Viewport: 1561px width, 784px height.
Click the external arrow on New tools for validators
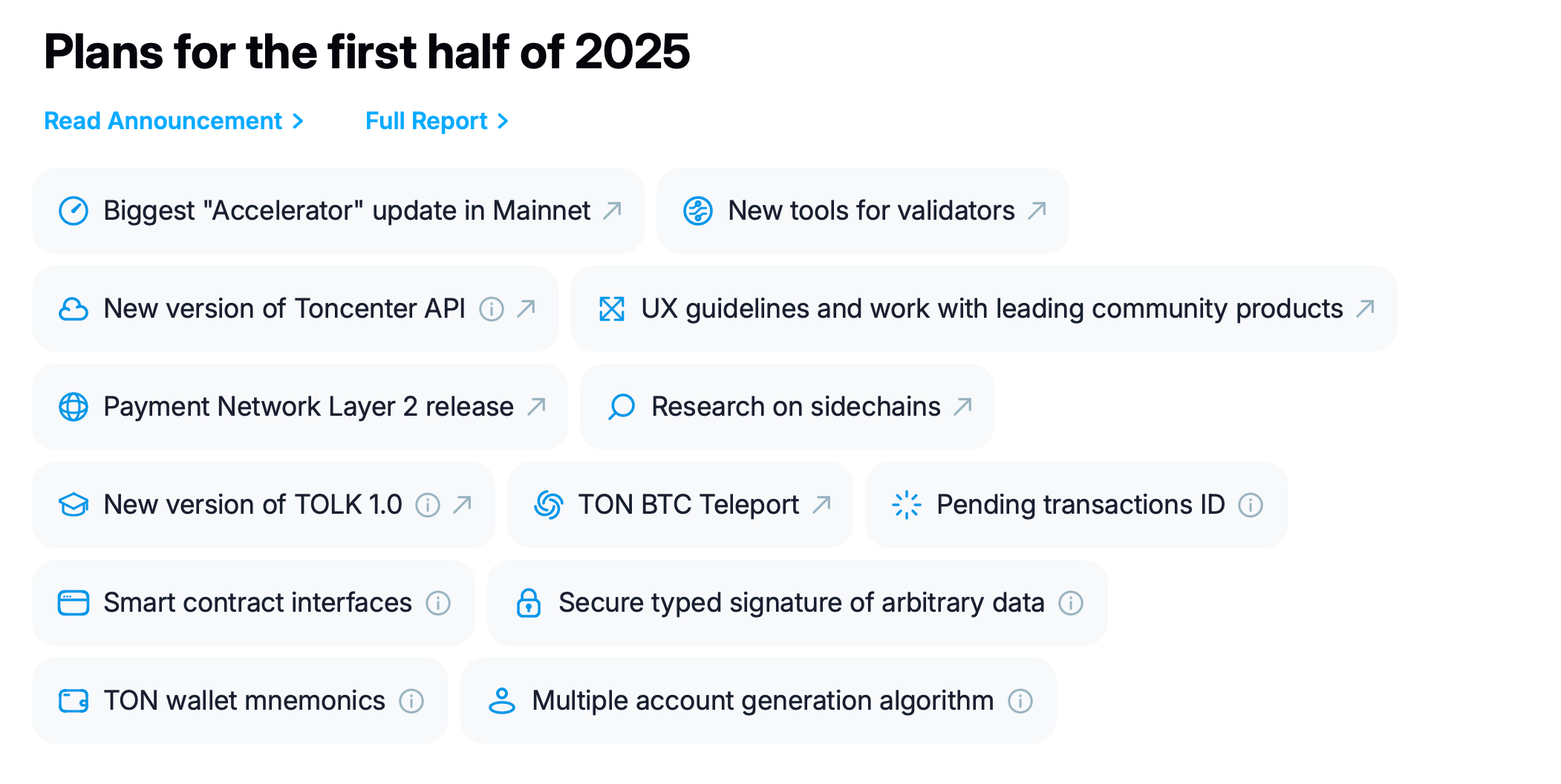(1037, 209)
